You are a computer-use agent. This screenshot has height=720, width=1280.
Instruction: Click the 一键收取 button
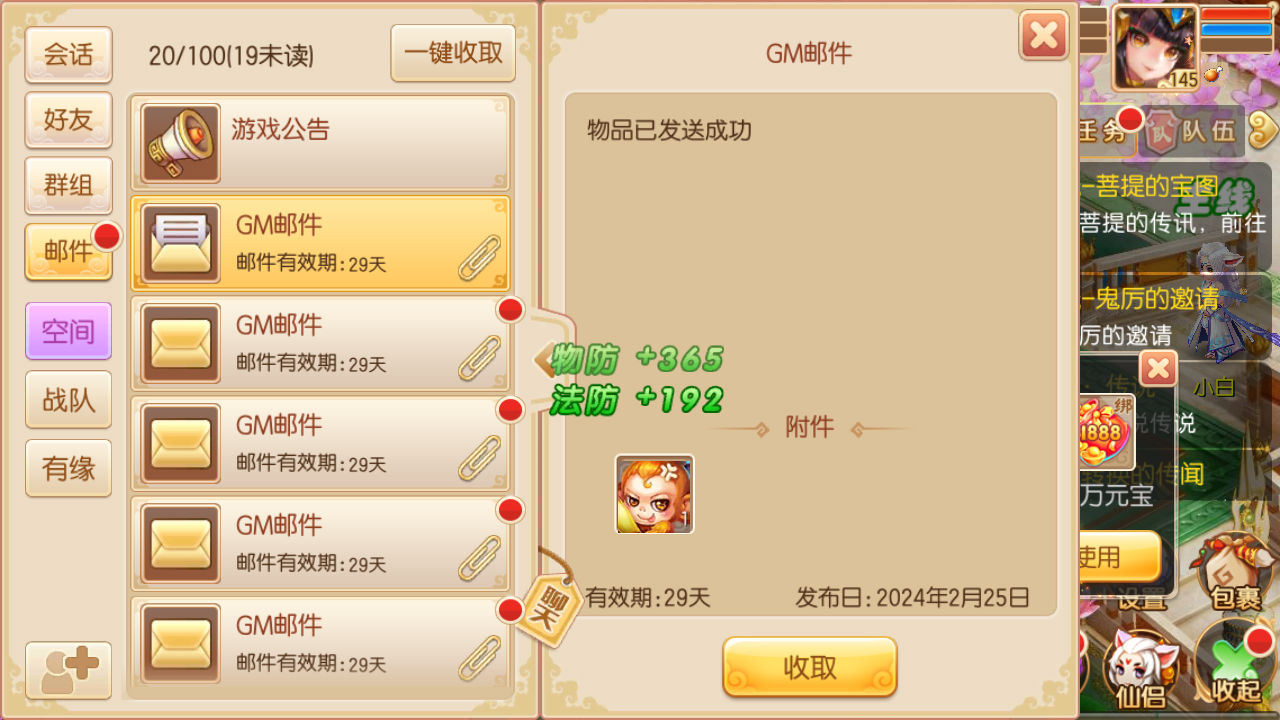coord(453,53)
